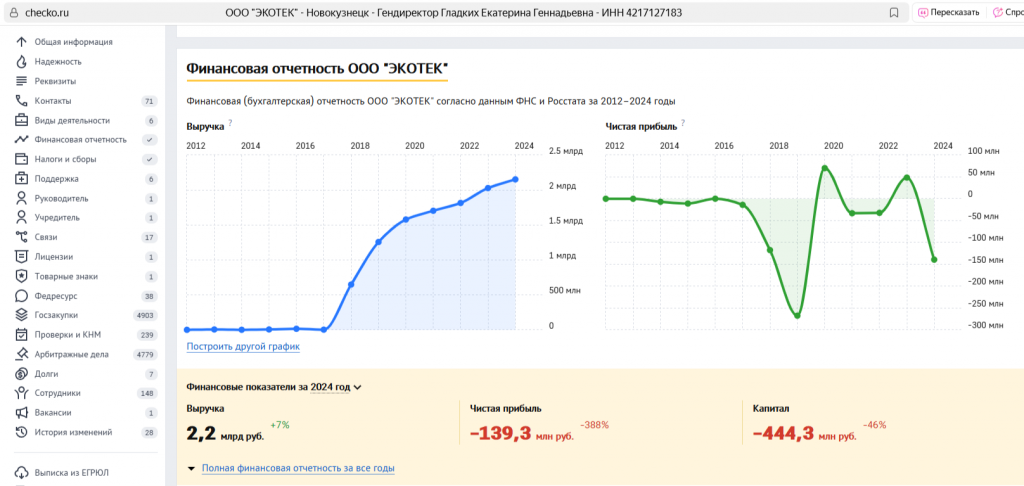Click the cart icon beside Госзакупки
1024x486 pixels.
[x=21, y=315]
